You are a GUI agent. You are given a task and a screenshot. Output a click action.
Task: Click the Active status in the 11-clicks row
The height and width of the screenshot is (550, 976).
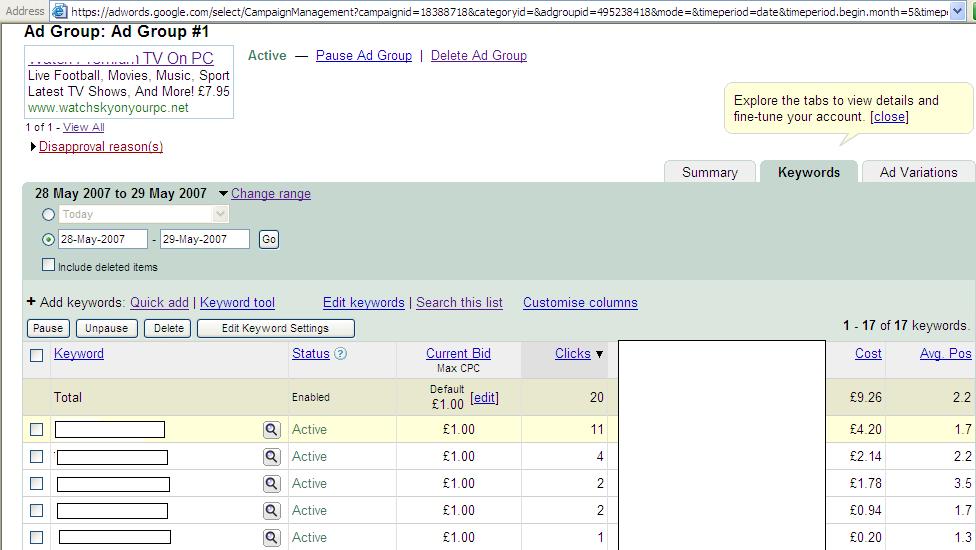pyautogui.click(x=309, y=429)
